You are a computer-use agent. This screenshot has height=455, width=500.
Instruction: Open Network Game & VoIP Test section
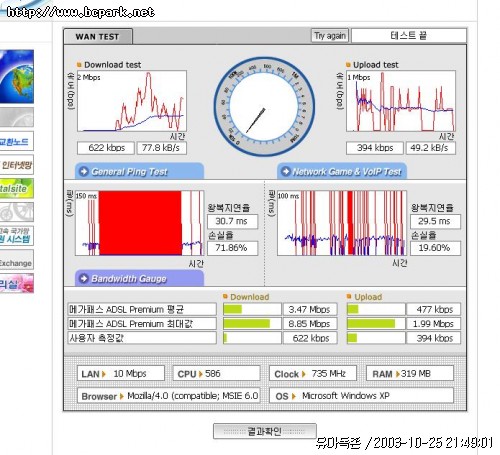point(342,171)
